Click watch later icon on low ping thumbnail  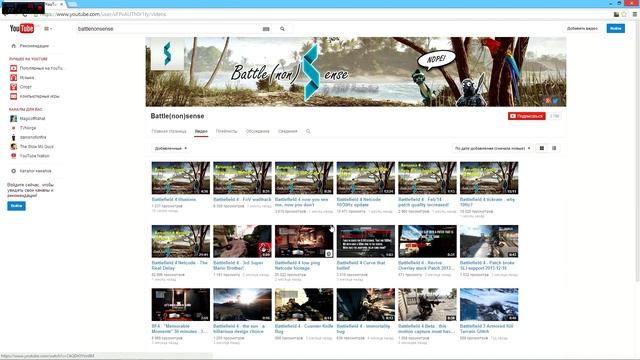[x=328, y=253]
